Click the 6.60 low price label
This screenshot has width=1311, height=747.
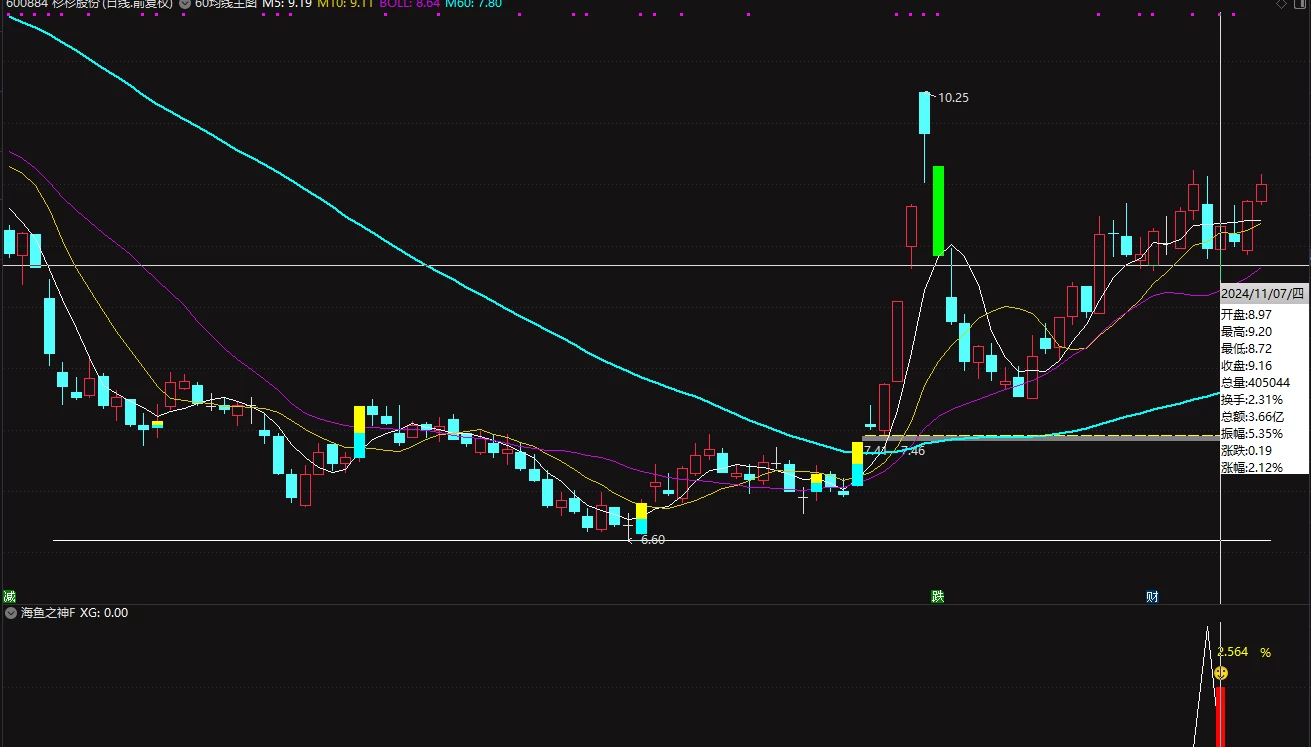point(652,539)
